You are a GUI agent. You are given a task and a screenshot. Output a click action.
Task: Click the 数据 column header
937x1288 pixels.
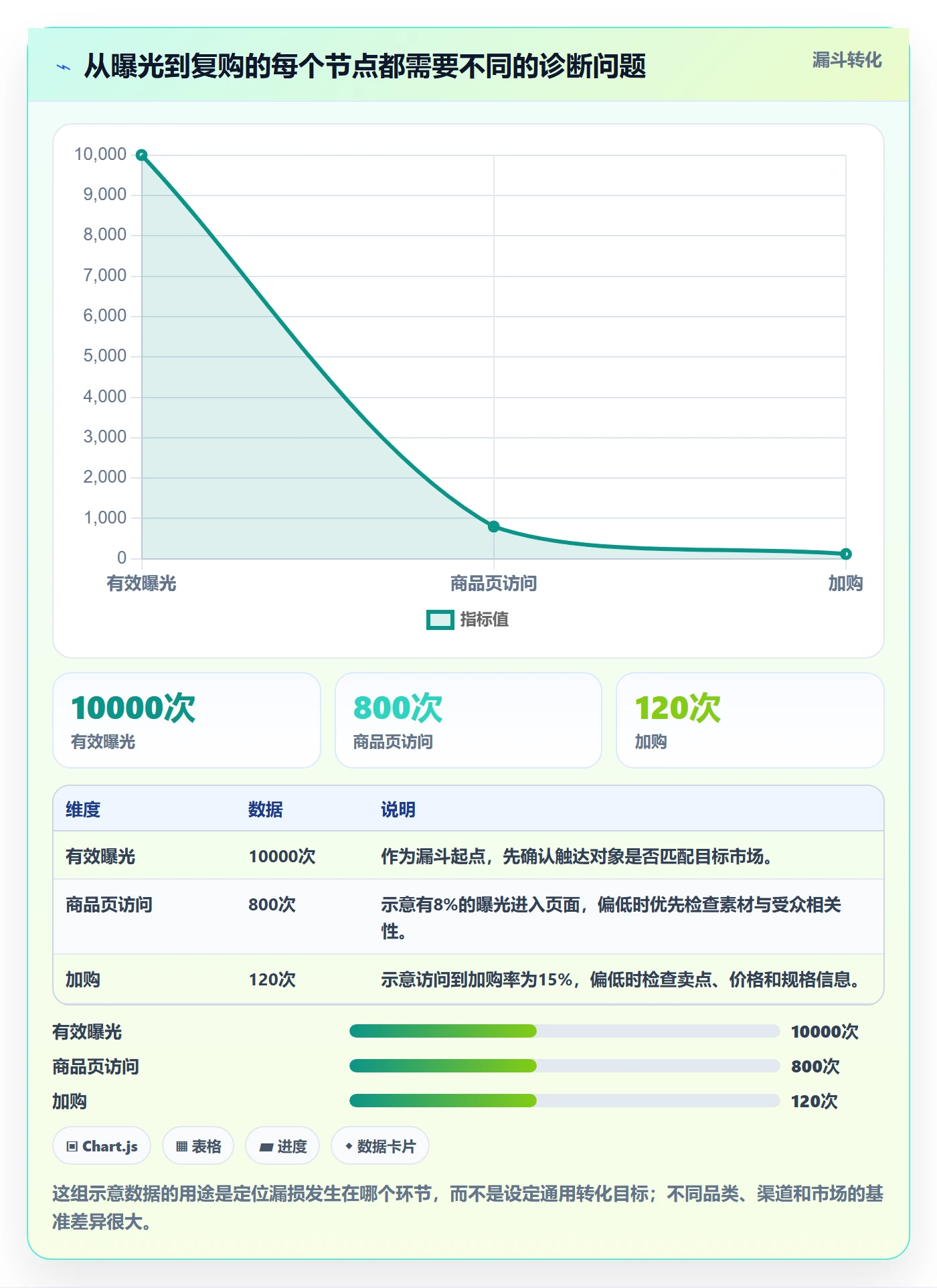[x=266, y=810]
